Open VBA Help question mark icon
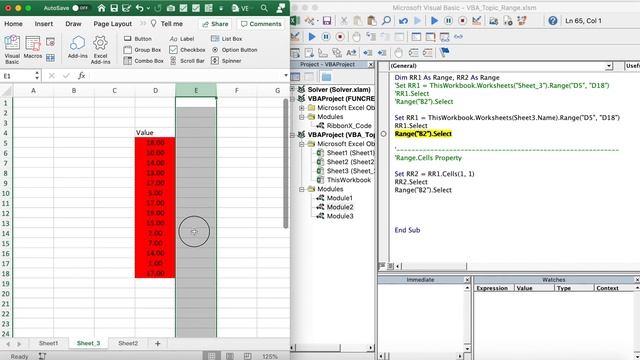640x360 pixels. click(x=553, y=21)
